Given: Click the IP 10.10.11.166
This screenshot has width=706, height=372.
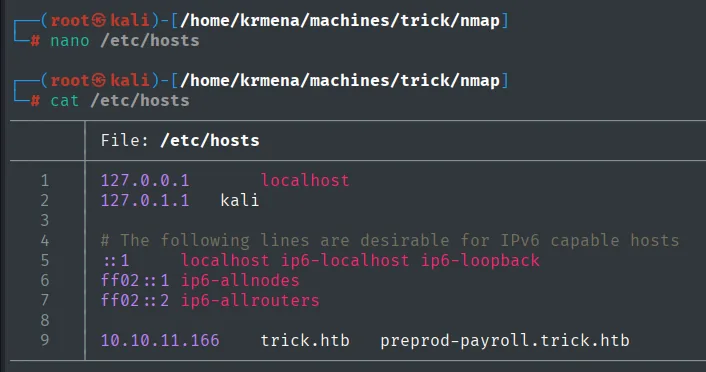Looking at the screenshot, I should pyautogui.click(x=160, y=340).
